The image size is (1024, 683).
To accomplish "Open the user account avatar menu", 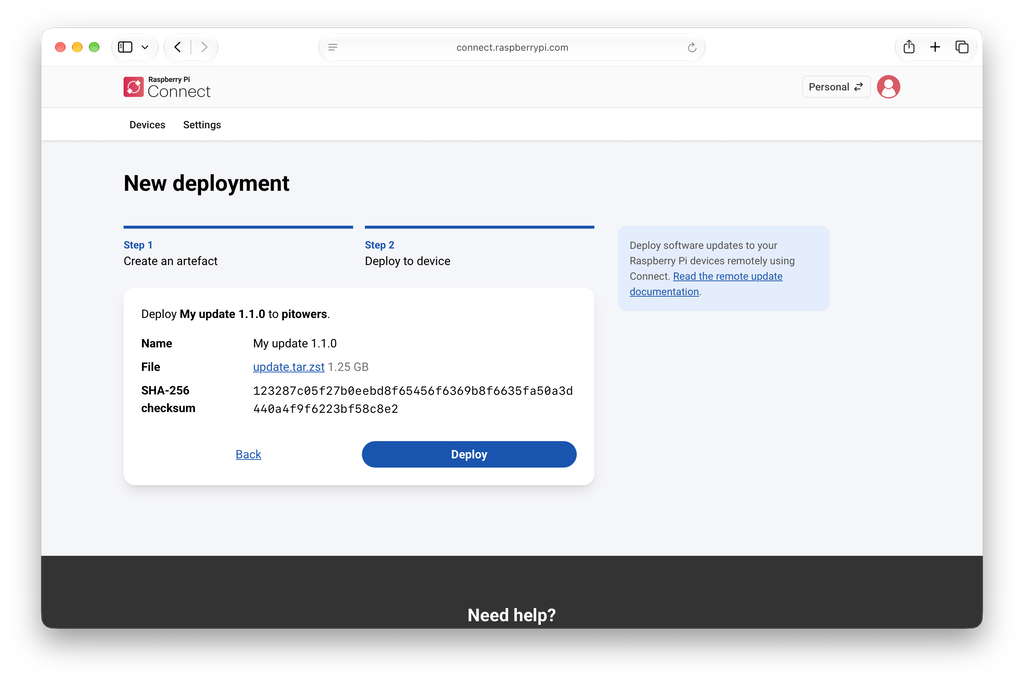I will (x=888, y=87).
